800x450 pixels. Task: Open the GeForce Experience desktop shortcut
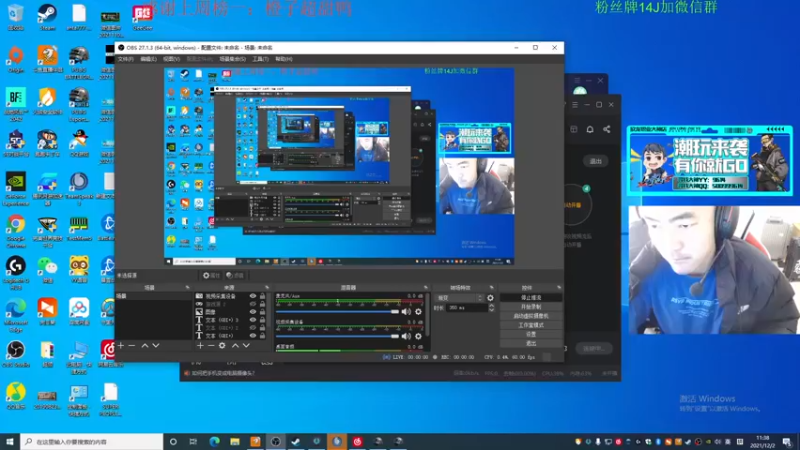pyautogui.click(x=16, y=189)
